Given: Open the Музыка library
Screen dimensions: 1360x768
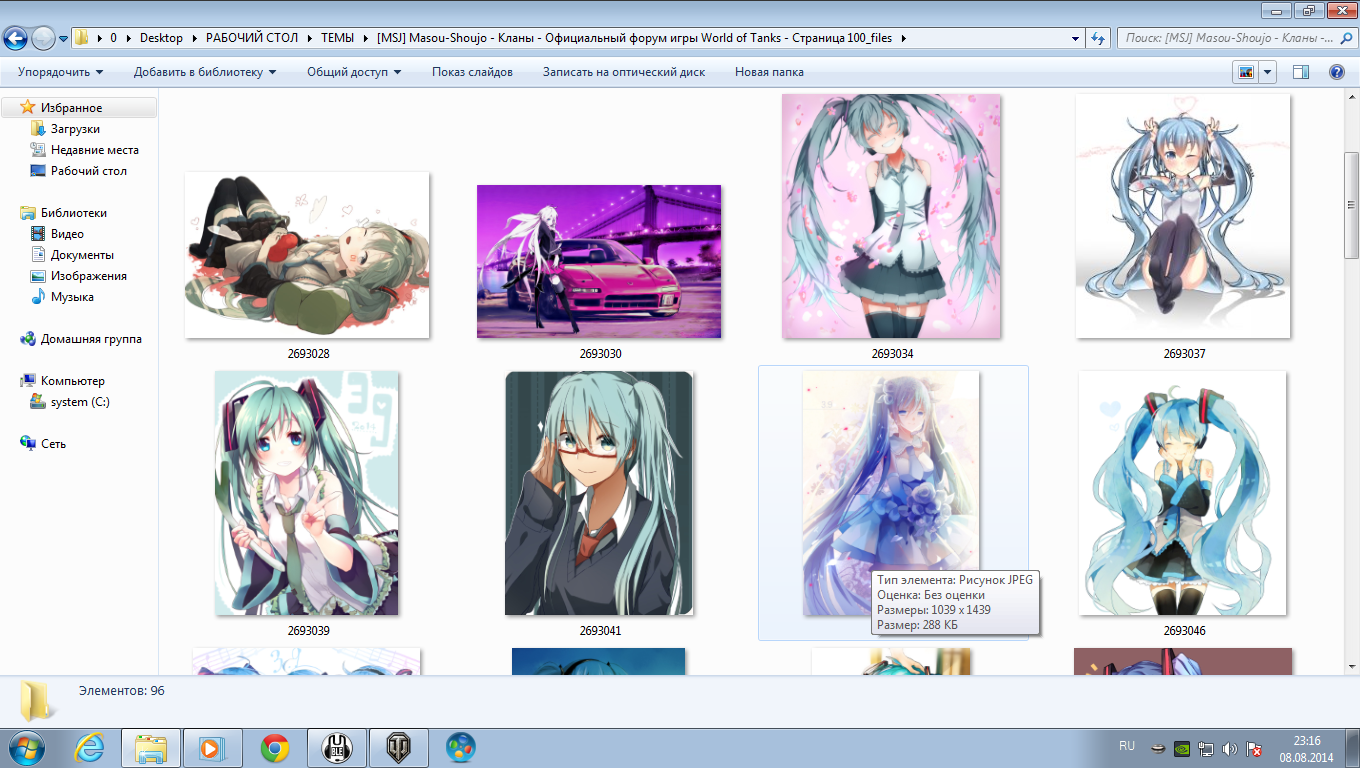Looking at the screenshot, I should point(72,297).
